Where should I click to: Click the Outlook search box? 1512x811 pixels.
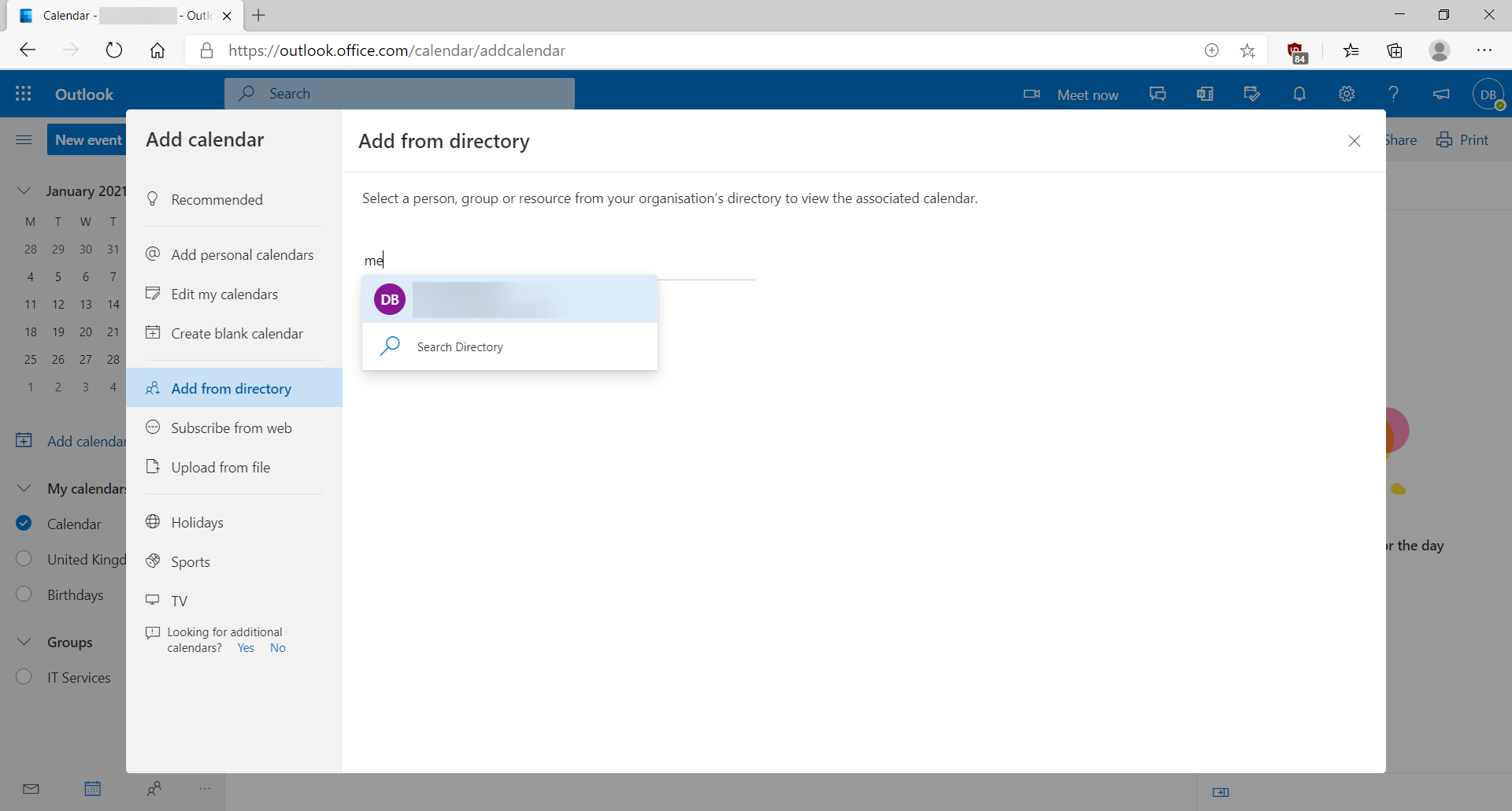(399, 94)
